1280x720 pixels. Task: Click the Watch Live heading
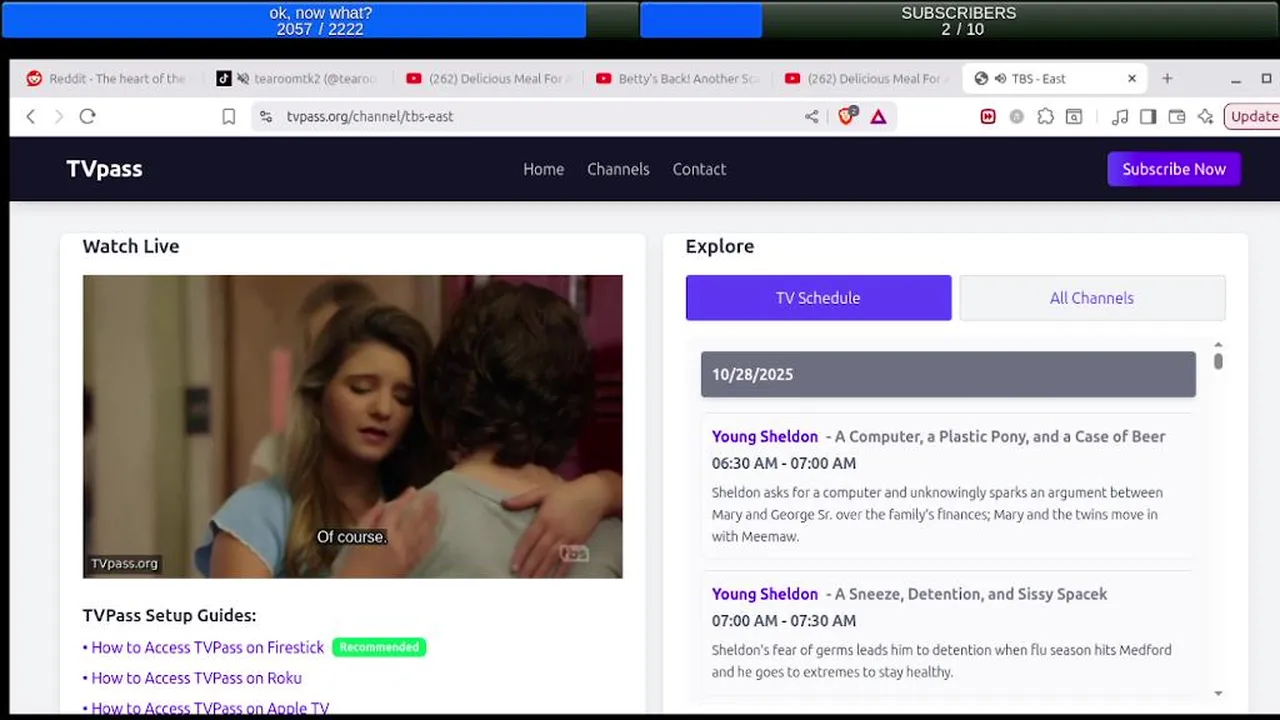[131, 246]
